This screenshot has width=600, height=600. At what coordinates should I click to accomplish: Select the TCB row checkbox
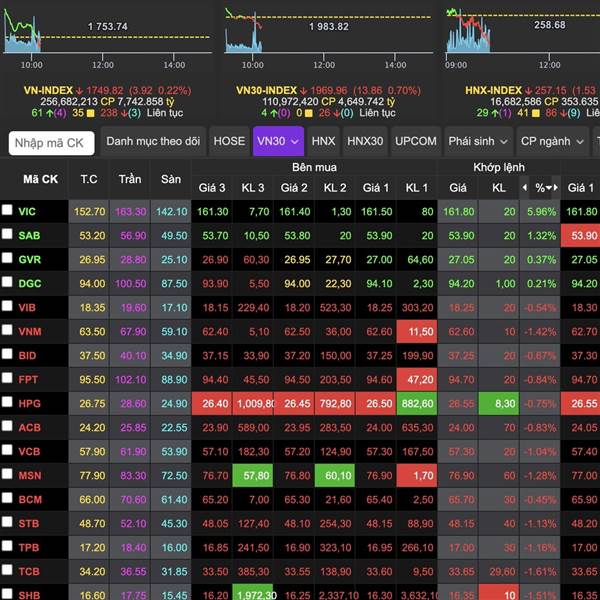click(7, 569)
